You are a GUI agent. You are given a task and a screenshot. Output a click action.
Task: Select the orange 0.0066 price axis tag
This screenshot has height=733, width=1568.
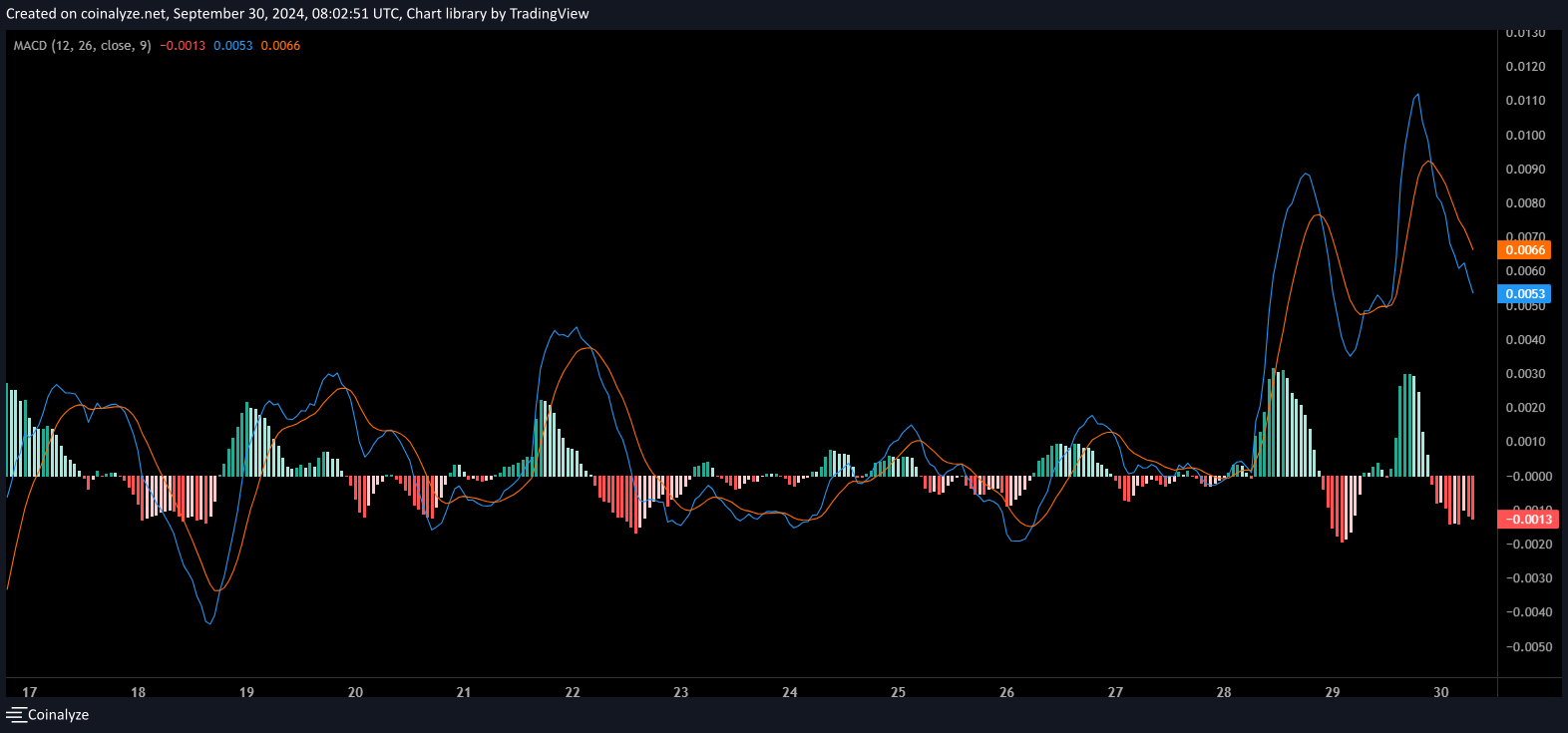(1524, 250)
